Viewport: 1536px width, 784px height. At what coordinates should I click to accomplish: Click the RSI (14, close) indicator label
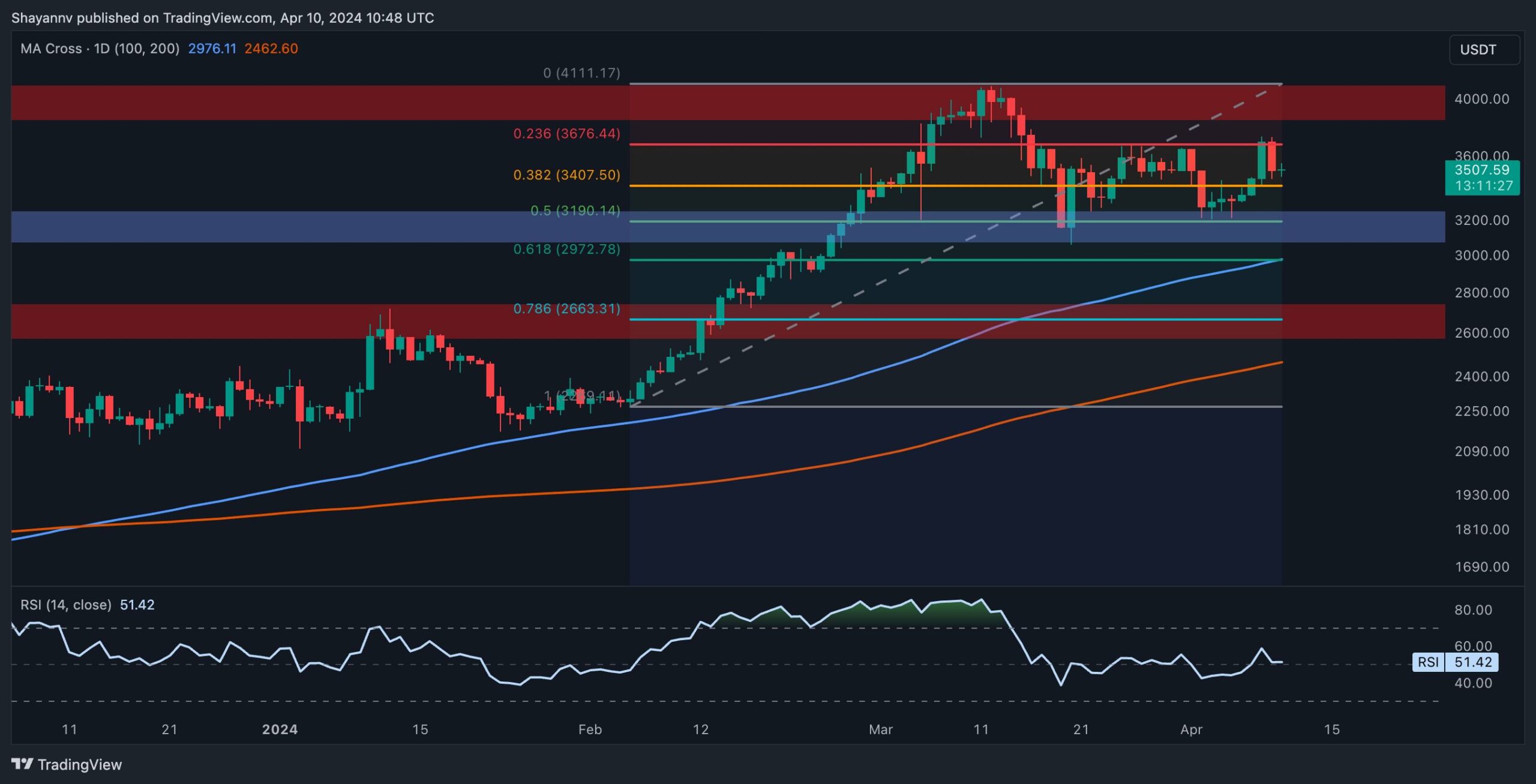tap(66, 605)
